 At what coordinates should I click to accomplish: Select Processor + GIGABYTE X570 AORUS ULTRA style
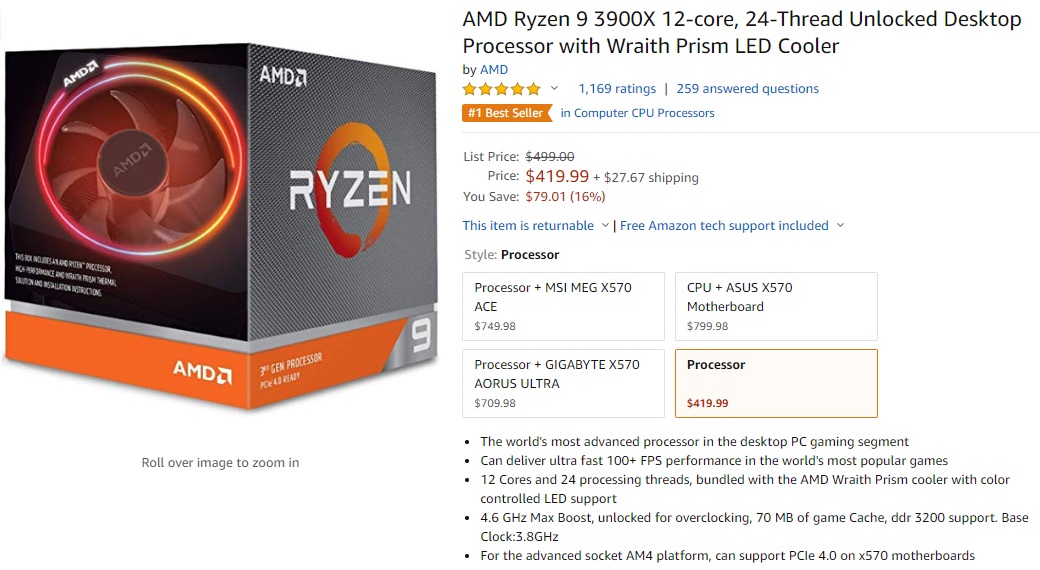(564, 383)
